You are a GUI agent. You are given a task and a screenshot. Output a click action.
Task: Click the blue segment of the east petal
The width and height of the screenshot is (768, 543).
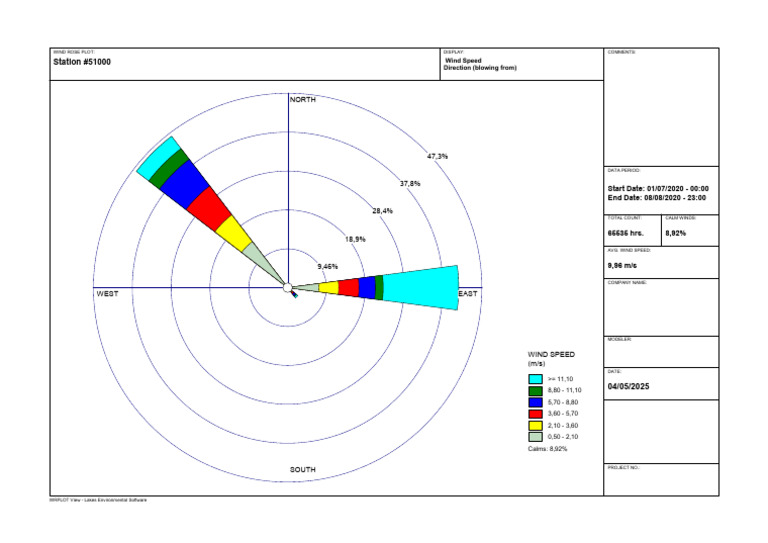coord(367,288)
